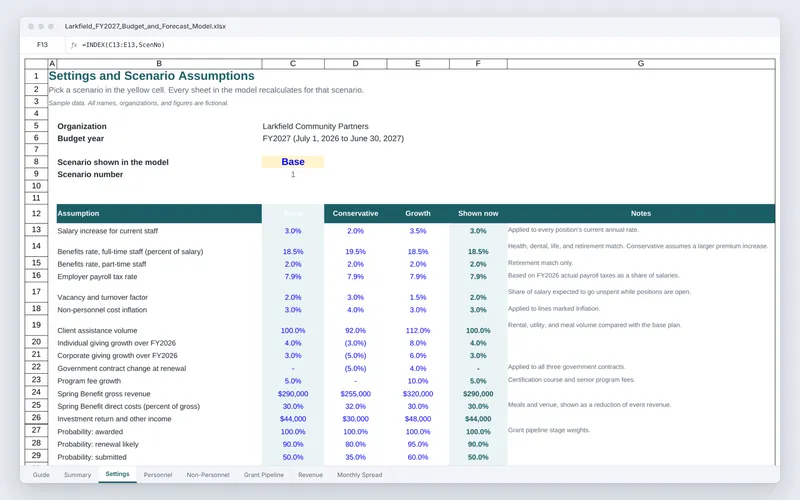Select Base $44,000 investment return cell
Image resolution: width=800 pixels, height=500 pixels.
pyautogui.click(x=293, y=418)
